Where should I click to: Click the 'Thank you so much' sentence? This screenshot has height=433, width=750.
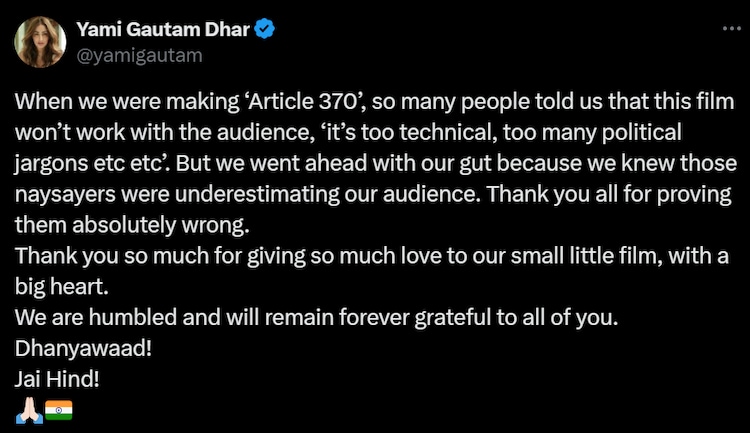pyautogui.click(x=92, y=254)
